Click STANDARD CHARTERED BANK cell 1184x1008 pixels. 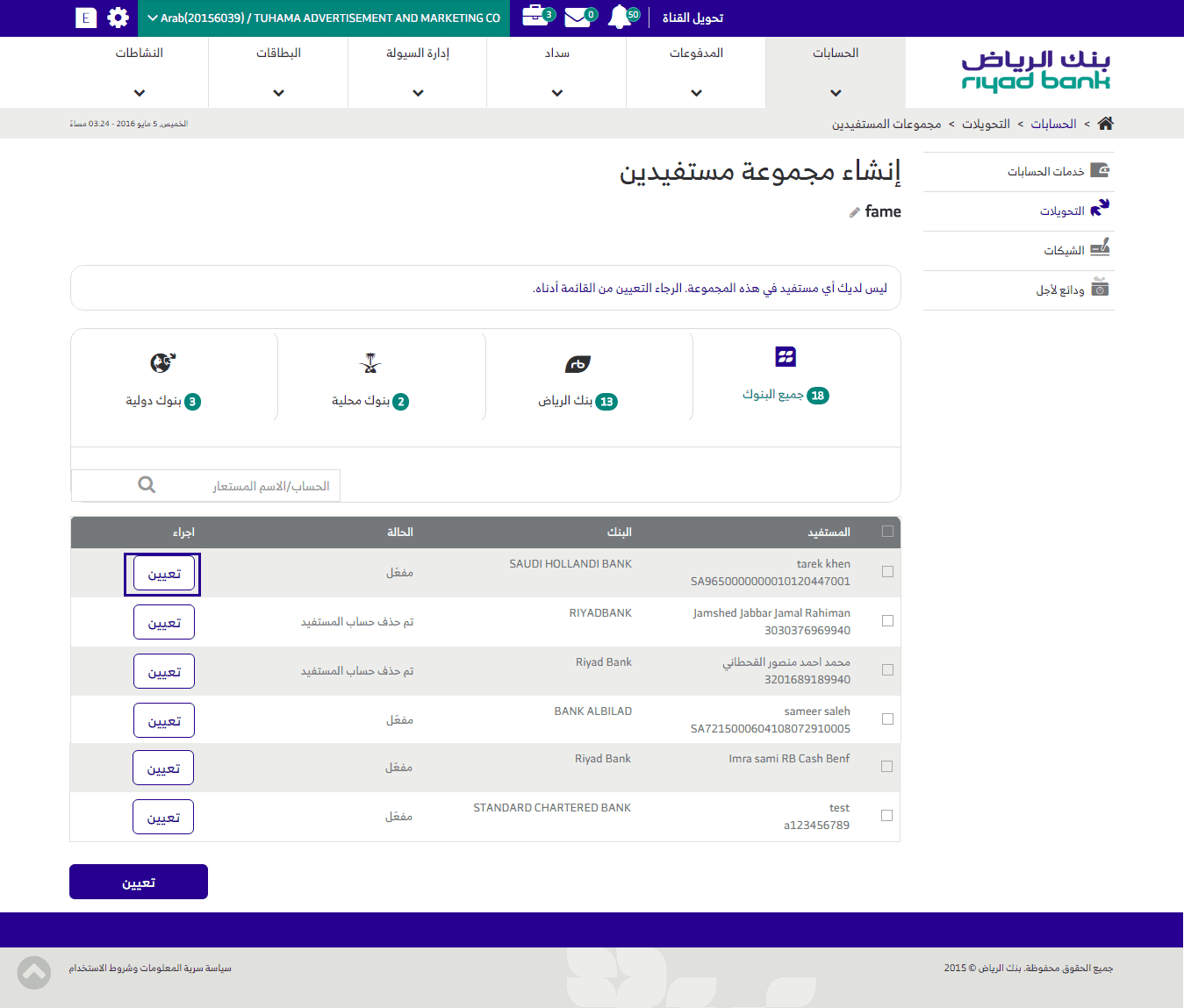552,808
